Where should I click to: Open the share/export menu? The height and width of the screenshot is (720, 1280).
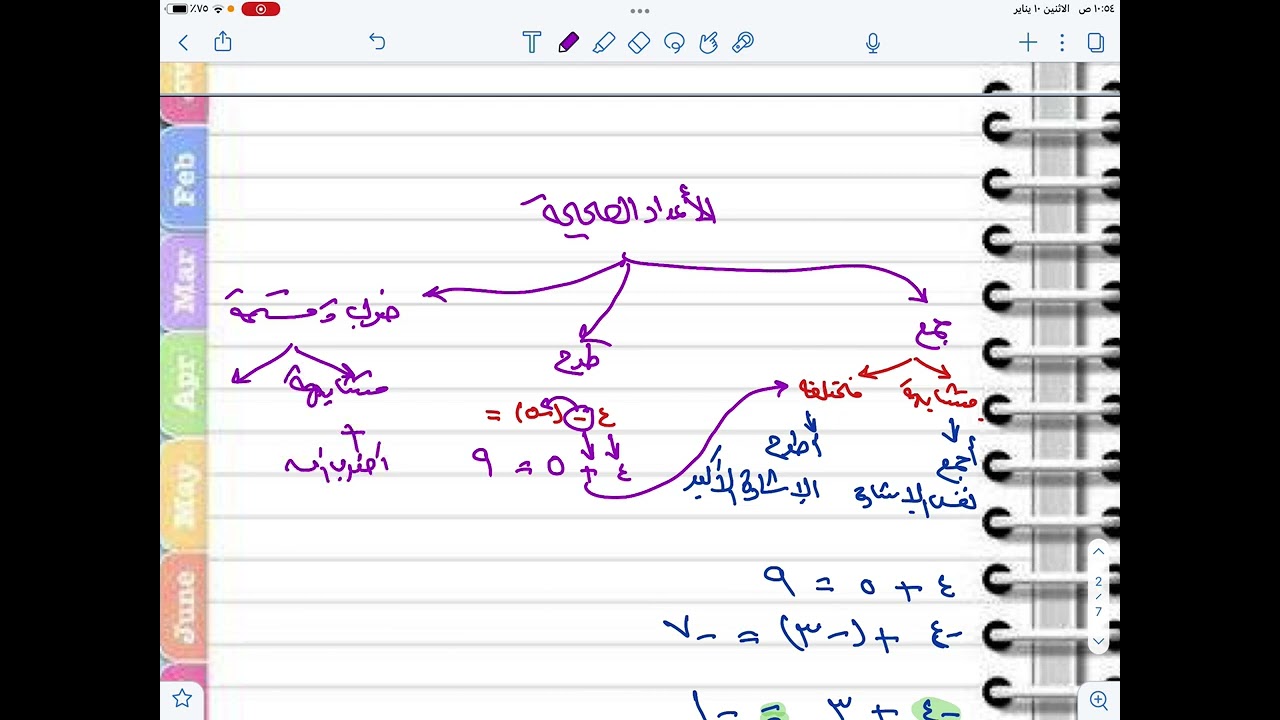[x=223, y=41]
